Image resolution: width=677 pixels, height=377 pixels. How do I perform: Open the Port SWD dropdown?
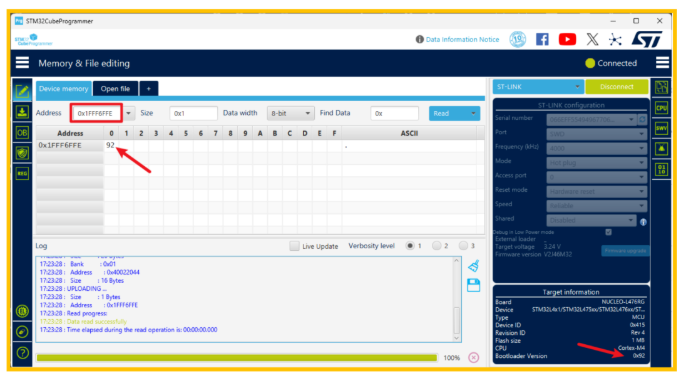click(x=596, y=134)
